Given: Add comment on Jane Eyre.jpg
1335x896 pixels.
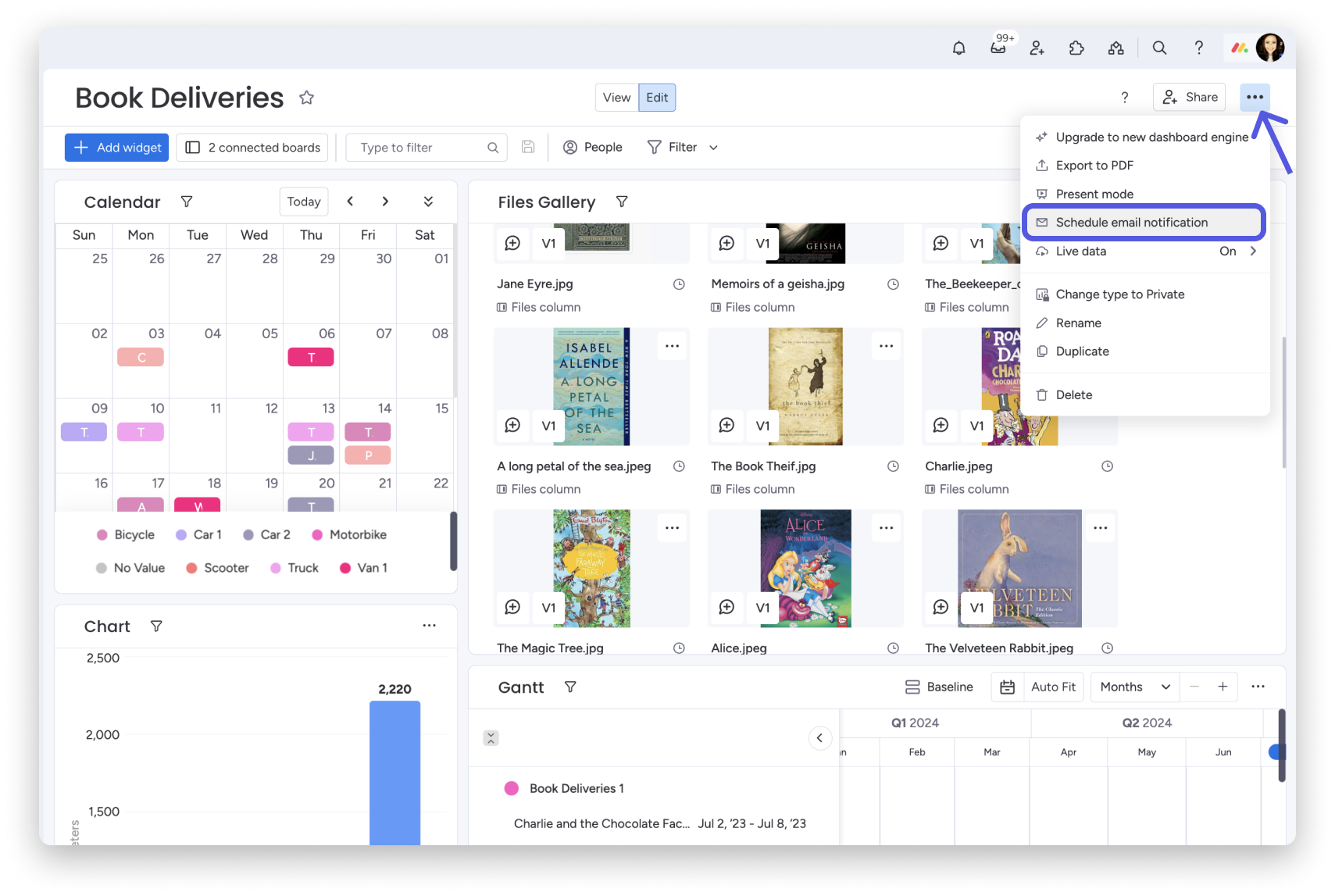Looking at the screenshot, I should click(512, 243).
